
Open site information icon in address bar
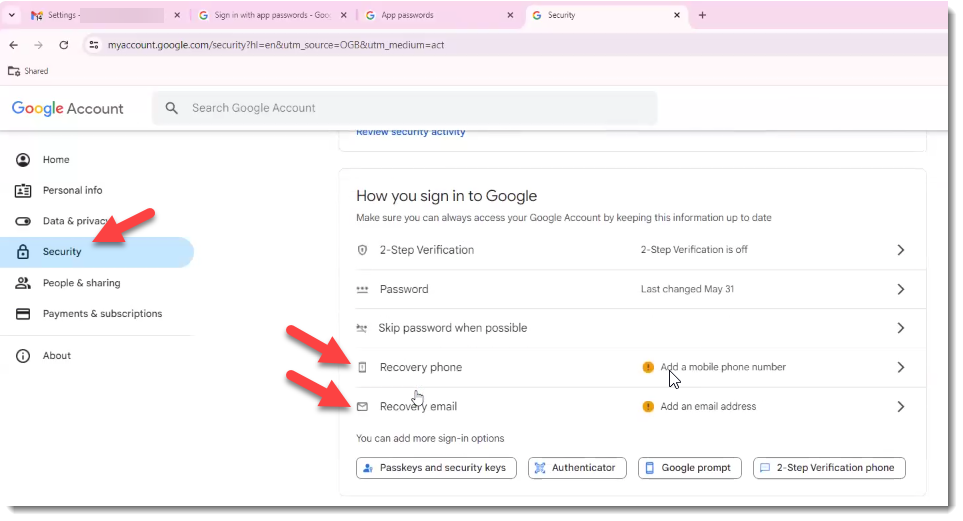pyautogui.click(x=93, y=45)
